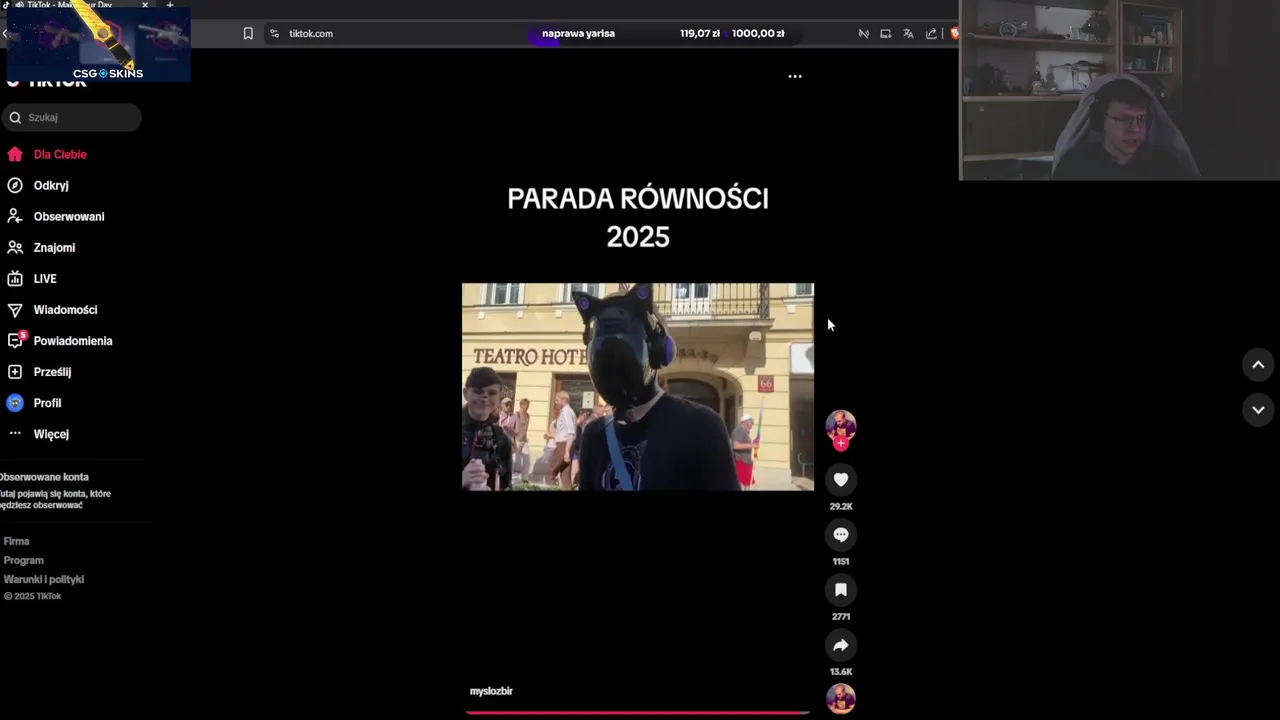Click the naprawa yarisa goal label
This screenshot has height=720, width=1280.
click(578, 33)
